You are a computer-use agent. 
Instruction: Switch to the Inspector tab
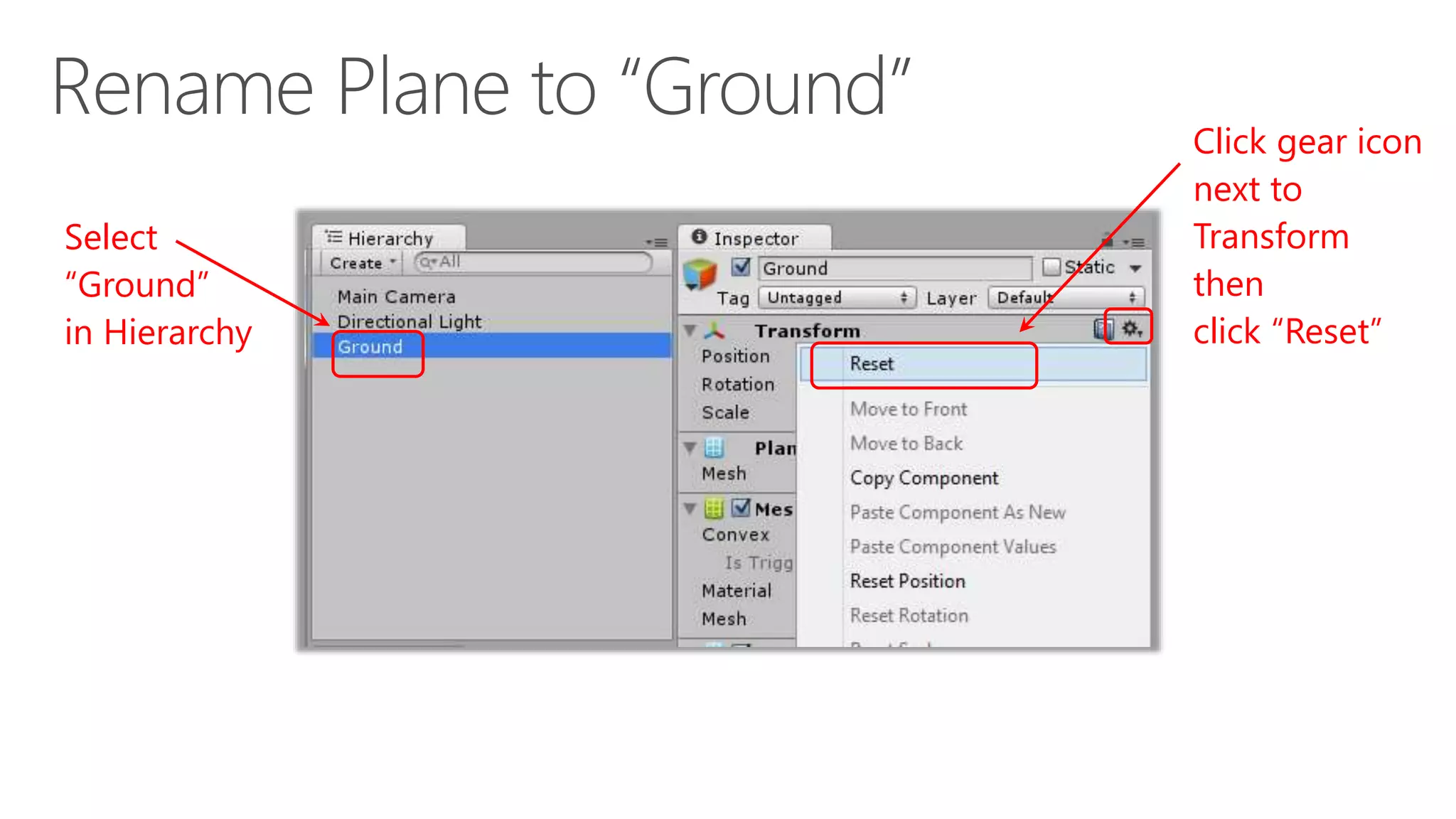point(754,238)
